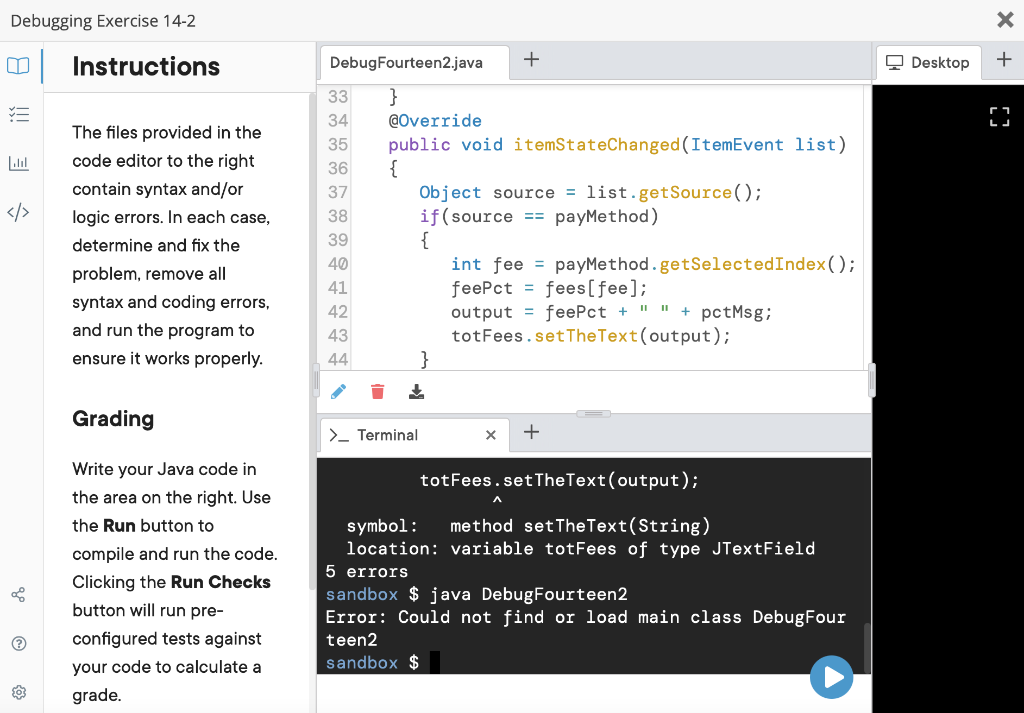Download the code using the download icon

[416, 391]
